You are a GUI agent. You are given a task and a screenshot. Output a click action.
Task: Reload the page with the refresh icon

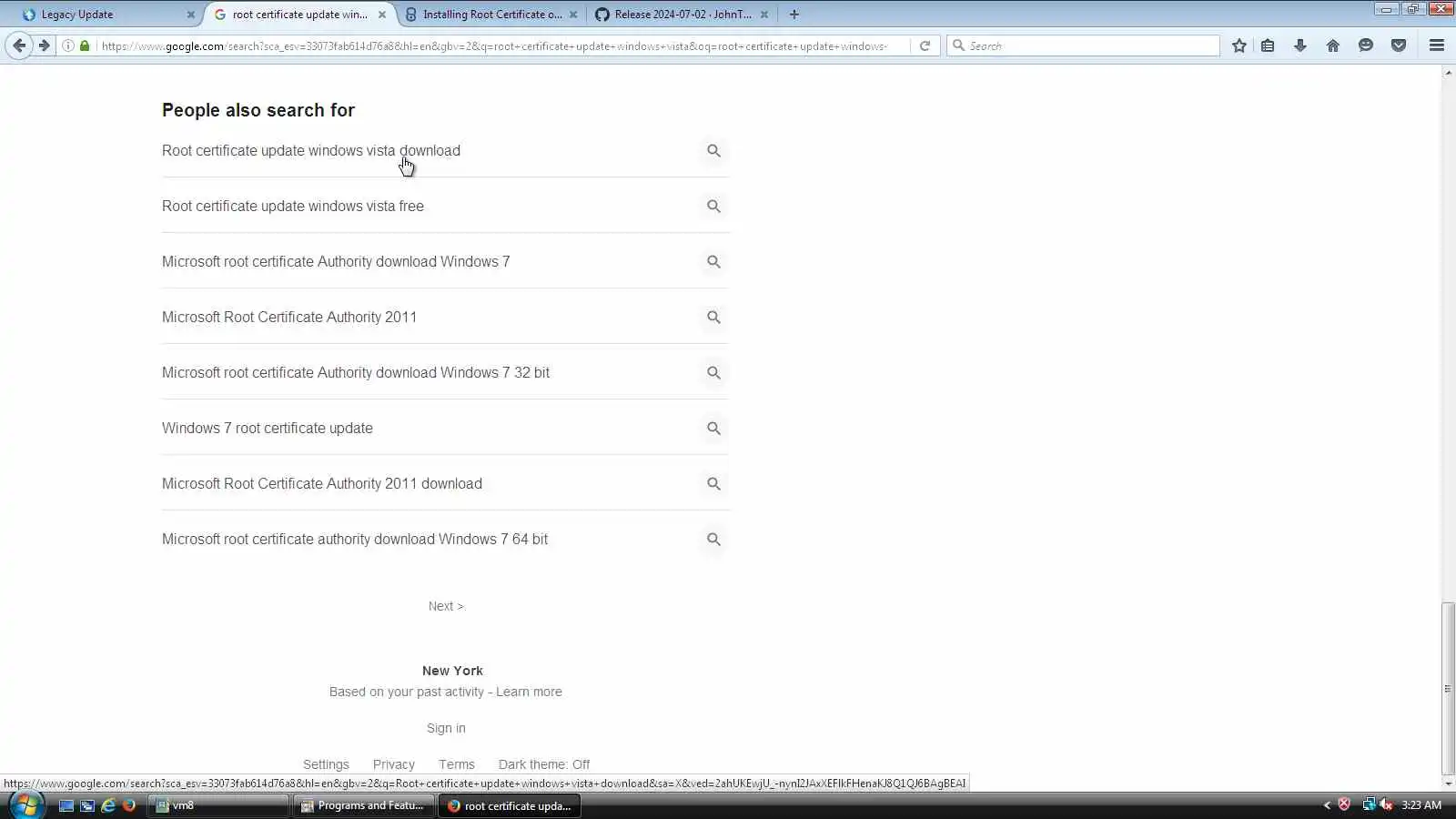point(925,45)
